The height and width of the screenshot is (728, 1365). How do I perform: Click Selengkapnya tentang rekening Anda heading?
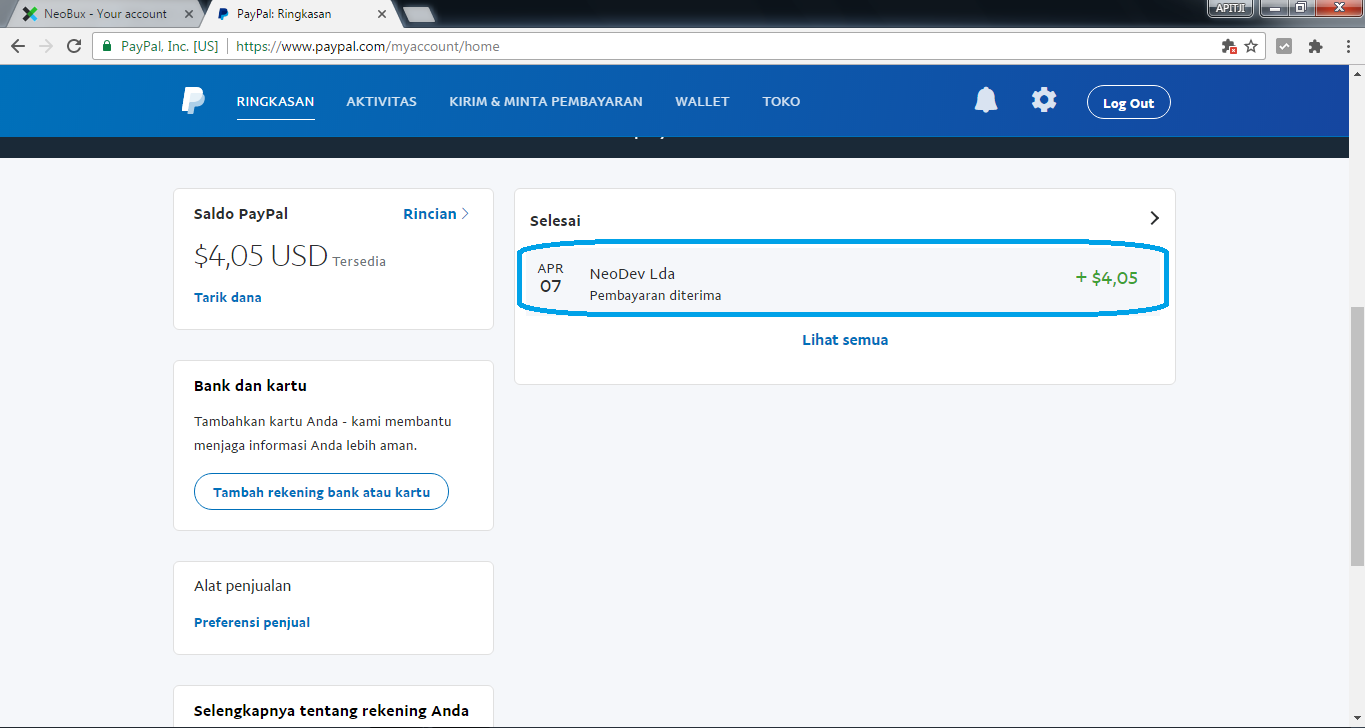pos(331,711)
